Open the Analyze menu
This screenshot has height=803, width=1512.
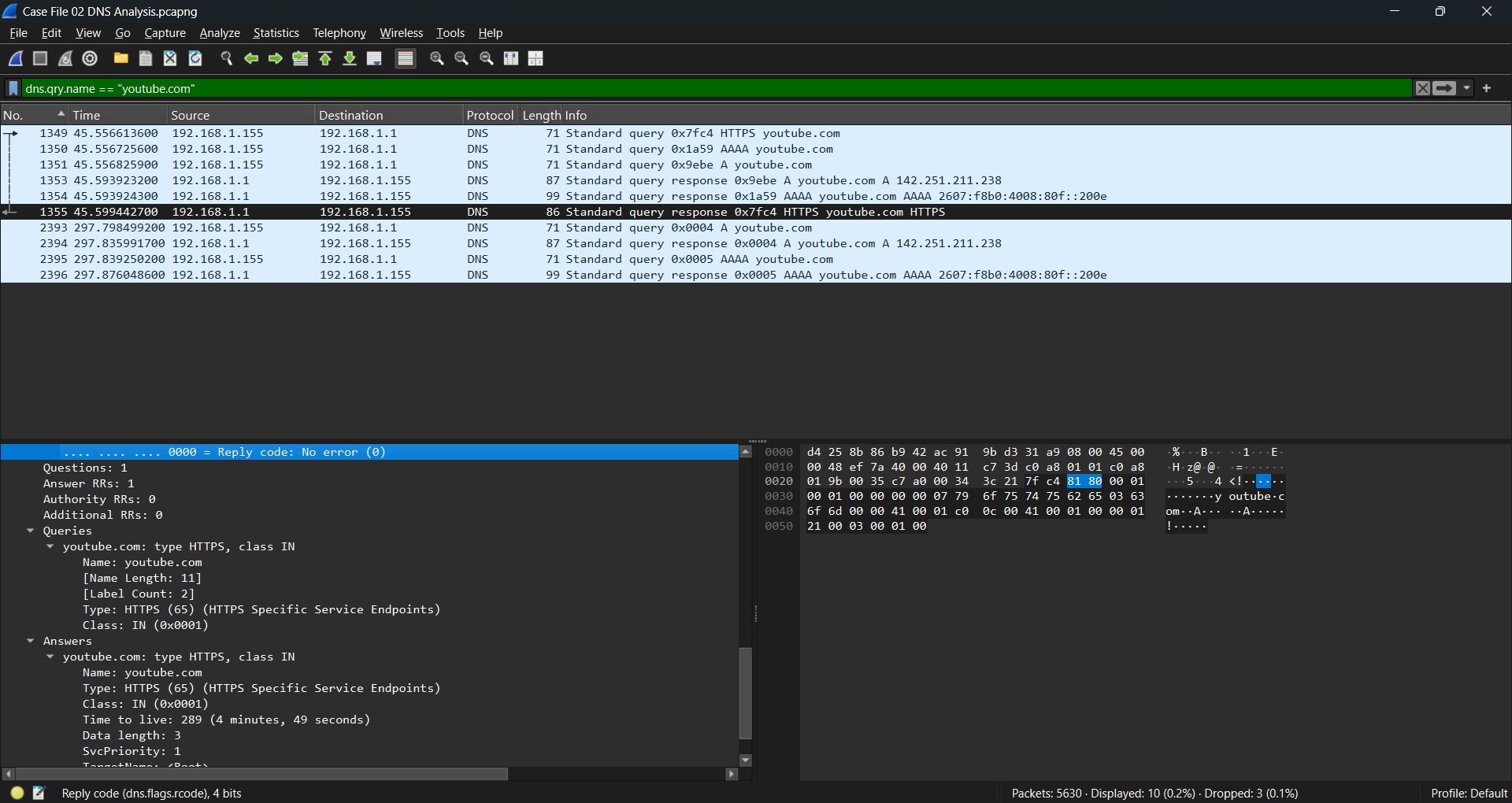220,33
